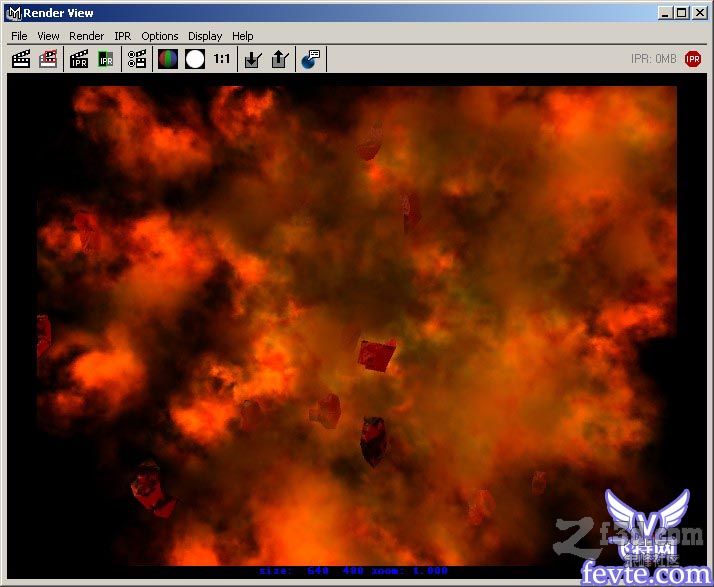Start the Redo Previous IPR Render icon

pyautogui.click(x=79, y=59)
